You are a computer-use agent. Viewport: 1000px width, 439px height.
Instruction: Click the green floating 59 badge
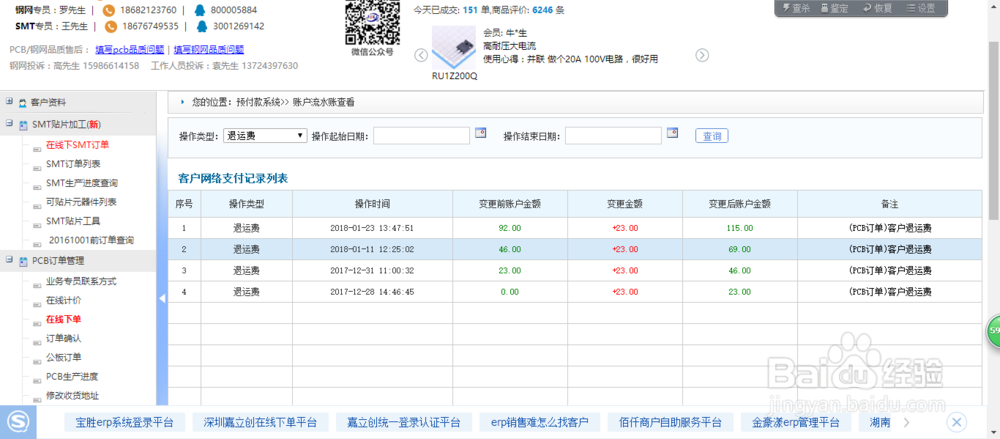(994, 331)
